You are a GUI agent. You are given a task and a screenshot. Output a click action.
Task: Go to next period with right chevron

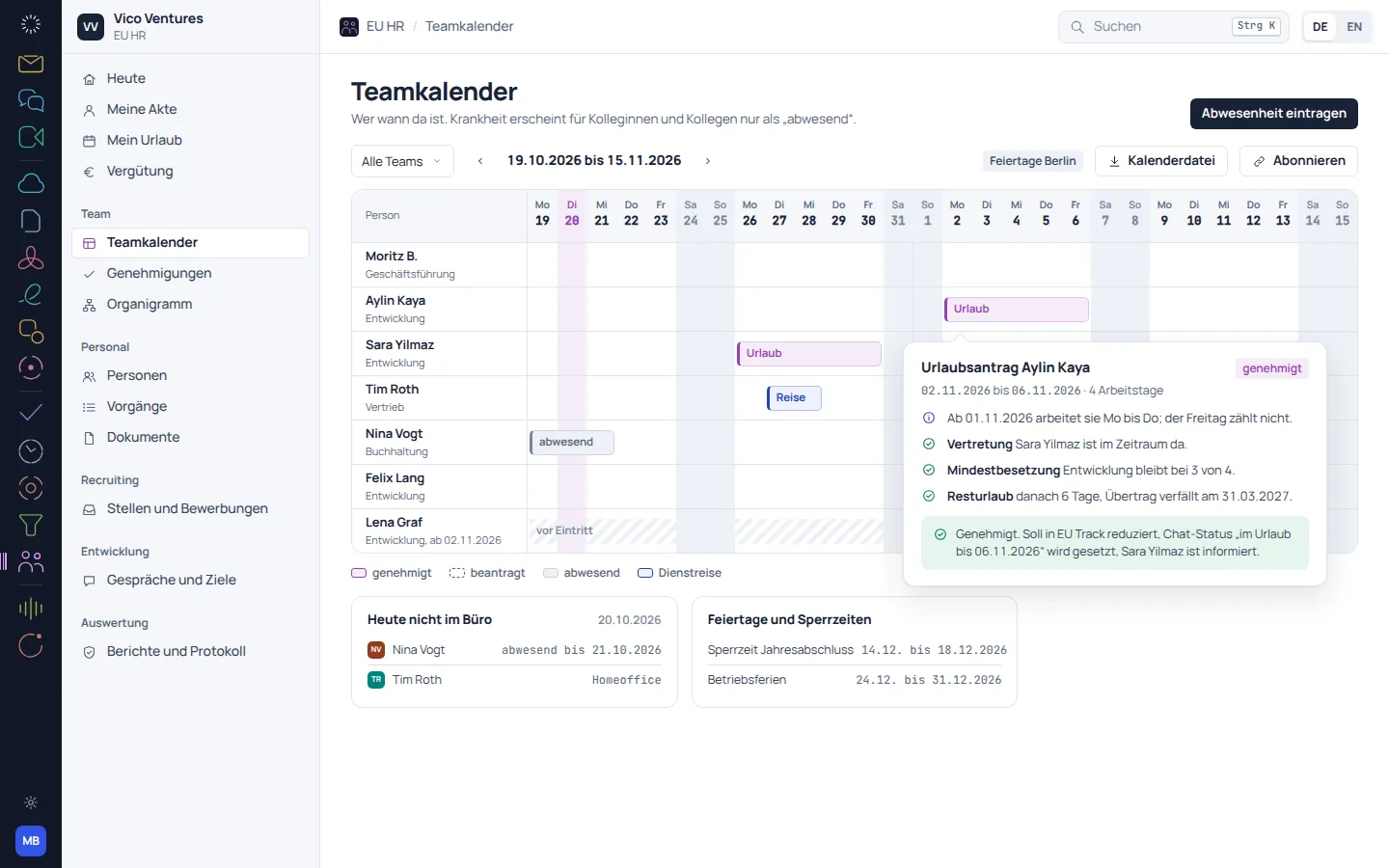coord(708,161)
